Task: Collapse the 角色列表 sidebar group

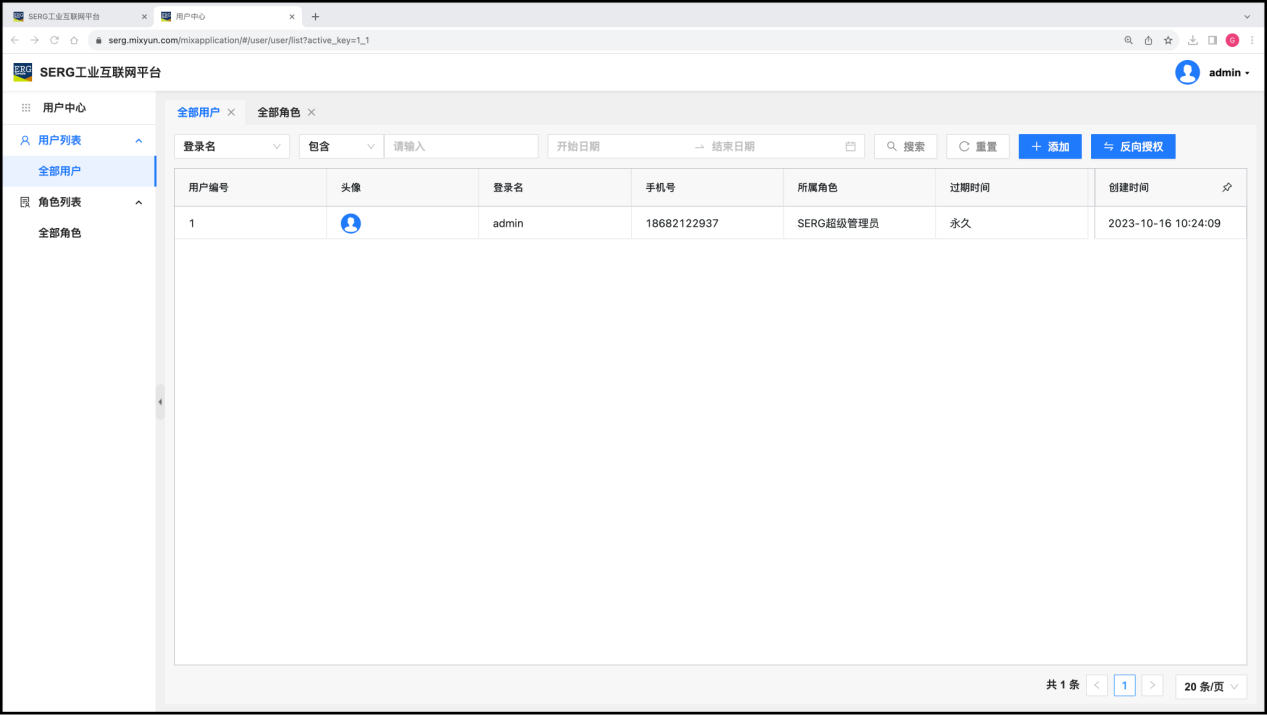Action: pyautogui.click(x=138, y=202)
